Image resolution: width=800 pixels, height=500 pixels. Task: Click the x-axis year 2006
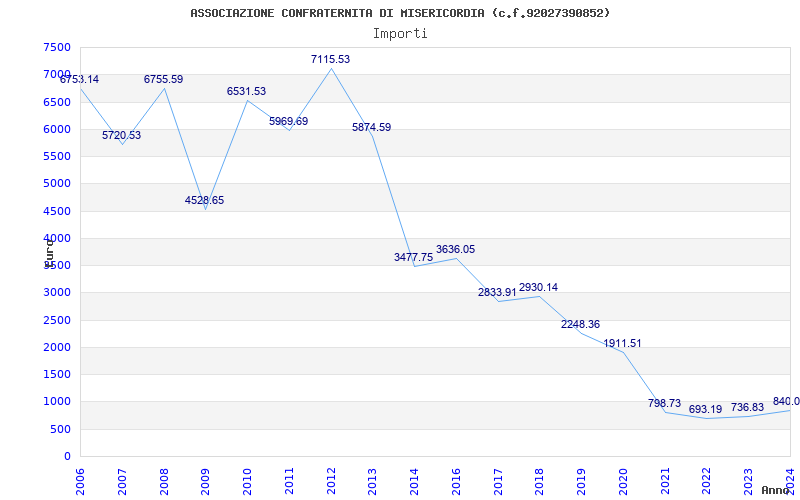tap(81, 482)
